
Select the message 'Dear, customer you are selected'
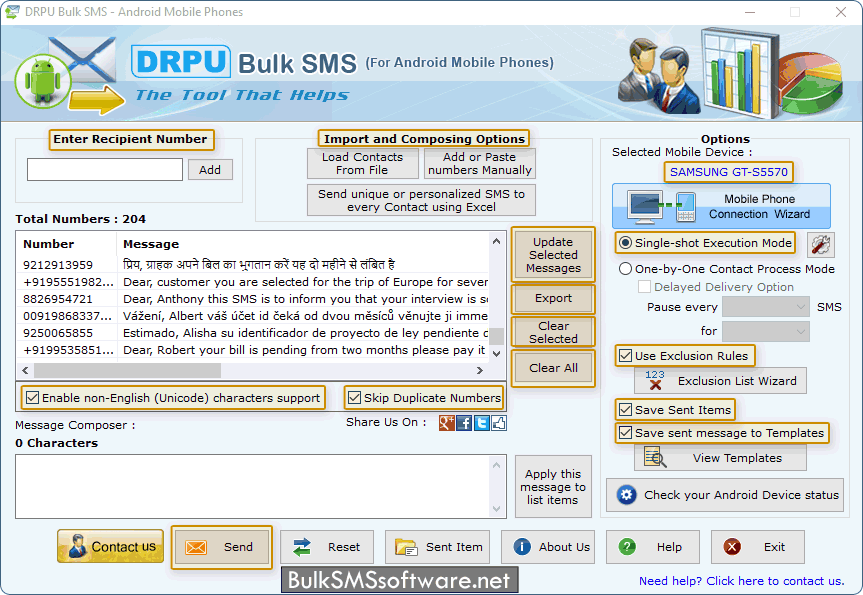click(x=305, y=282)
